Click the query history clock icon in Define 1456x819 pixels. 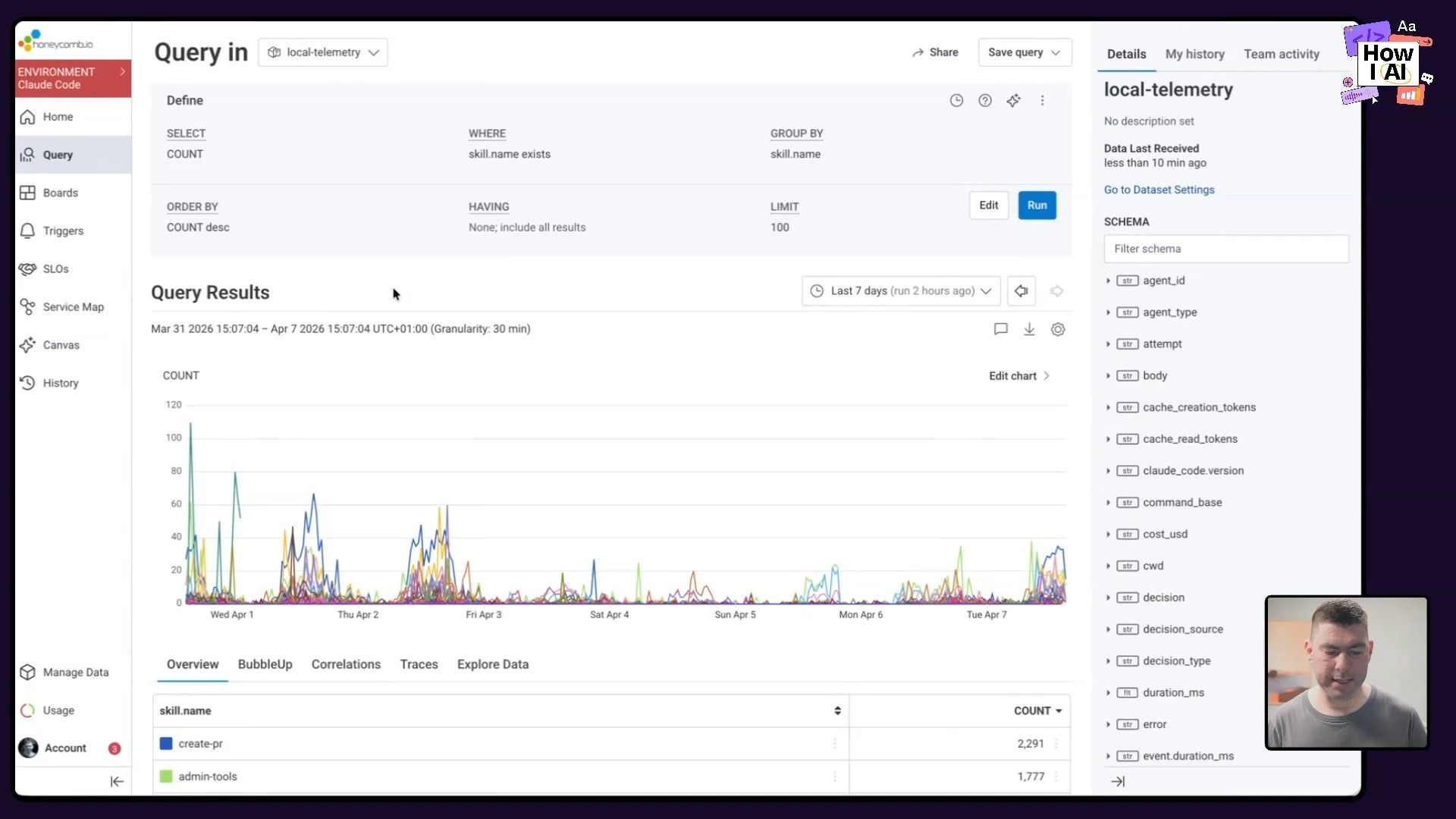(x=956, y=101)
